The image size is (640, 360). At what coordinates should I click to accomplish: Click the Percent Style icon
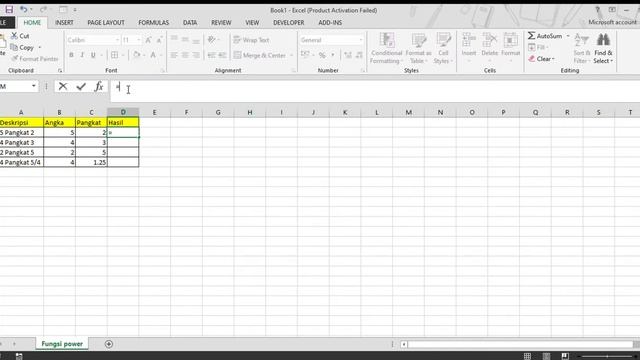(x=322, y=55)
